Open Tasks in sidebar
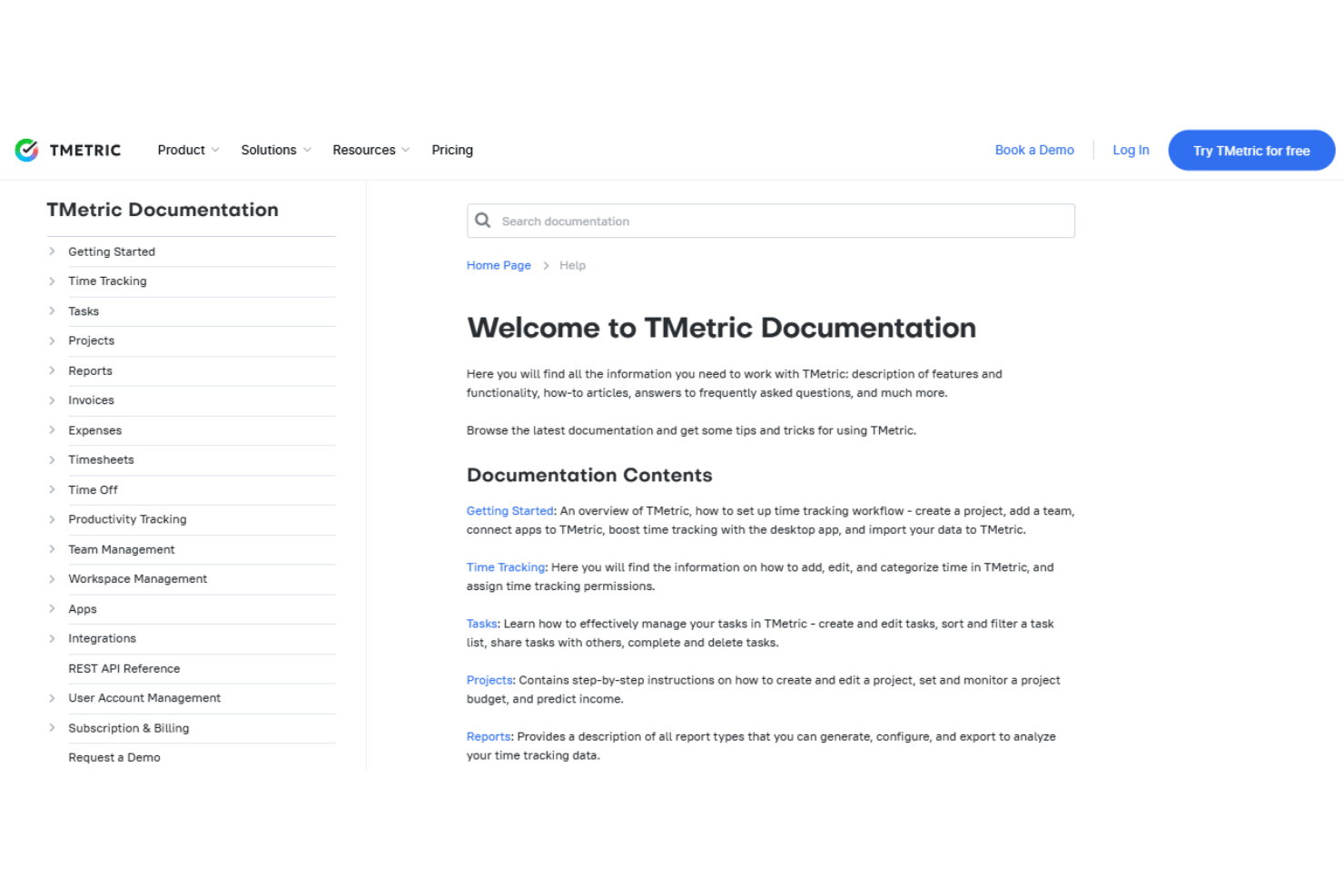Image resolution: width=1344 pixels, height=896 pixels. coord(84,310)
